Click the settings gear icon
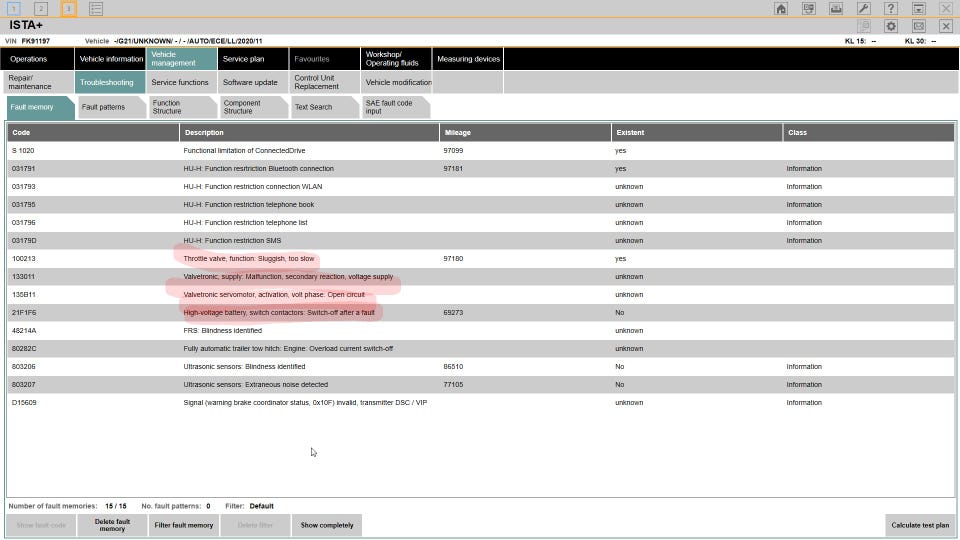The width and height of the screenshot is (960, 540). click(x=891, y=26)
